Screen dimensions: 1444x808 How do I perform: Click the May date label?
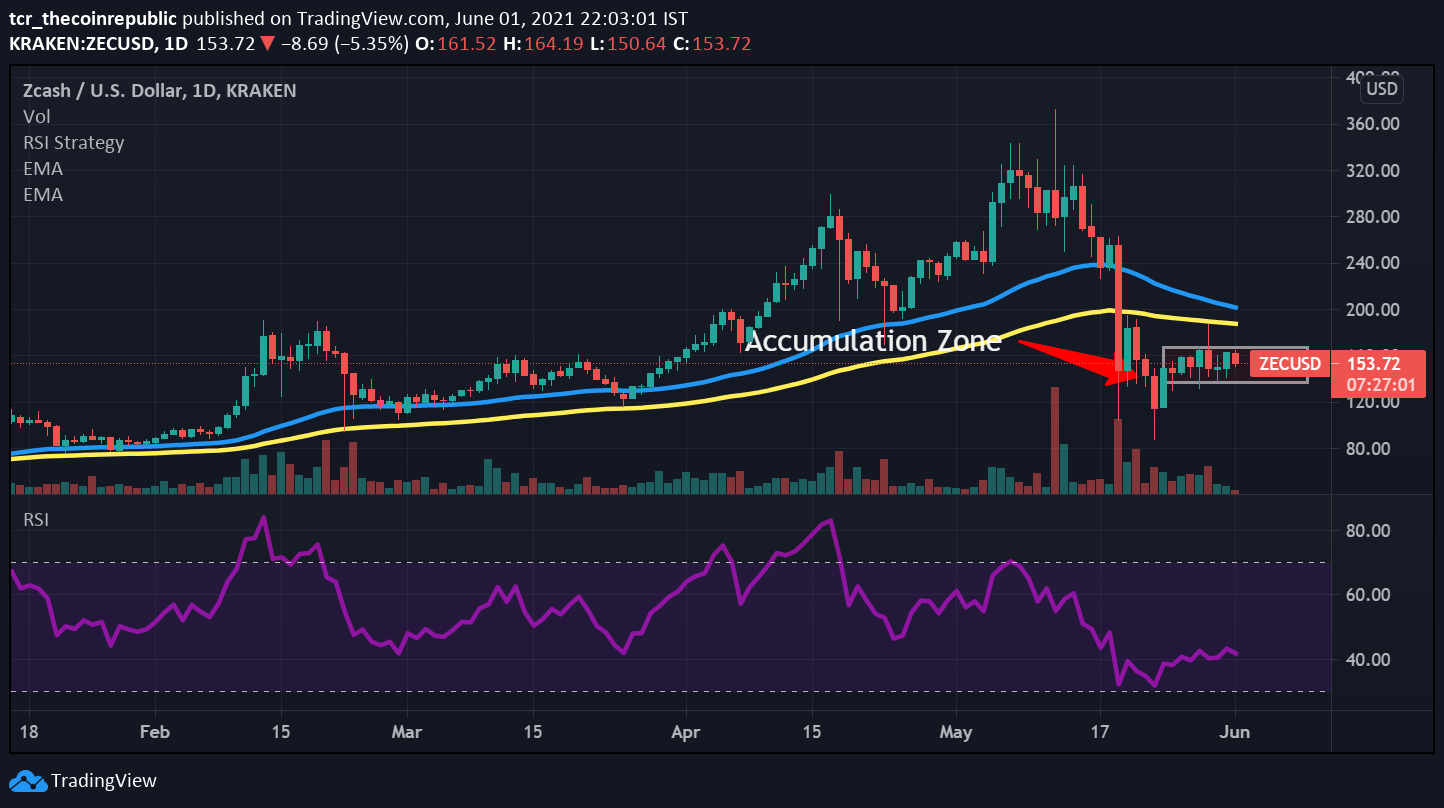click(957, 731)
